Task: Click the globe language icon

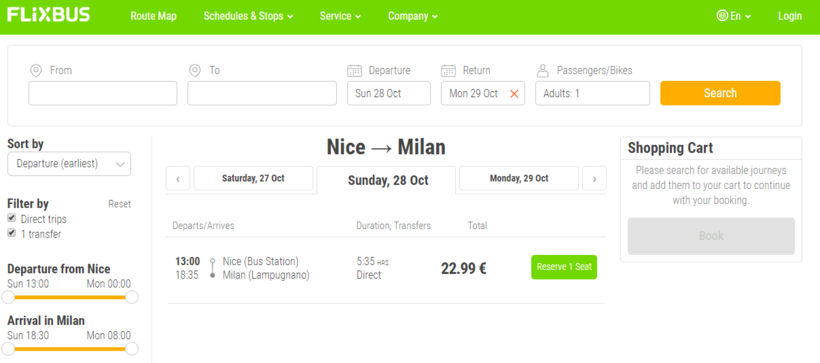Action: [x=722, y=16]
